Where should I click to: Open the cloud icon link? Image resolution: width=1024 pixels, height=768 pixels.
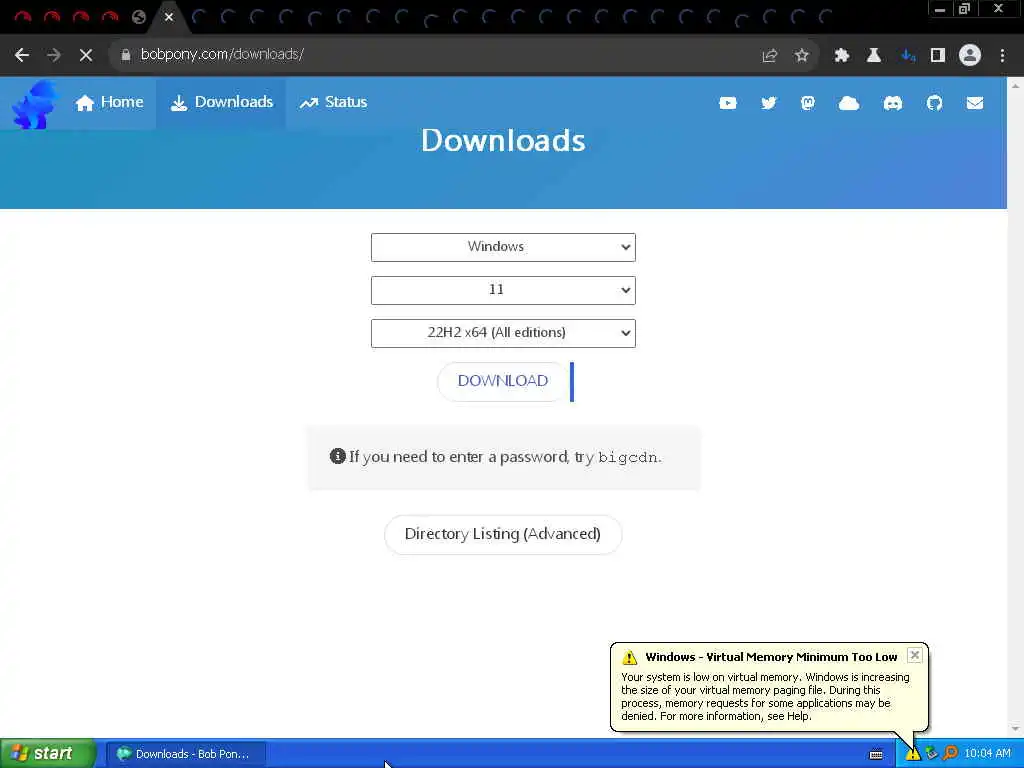pos(848,103)
